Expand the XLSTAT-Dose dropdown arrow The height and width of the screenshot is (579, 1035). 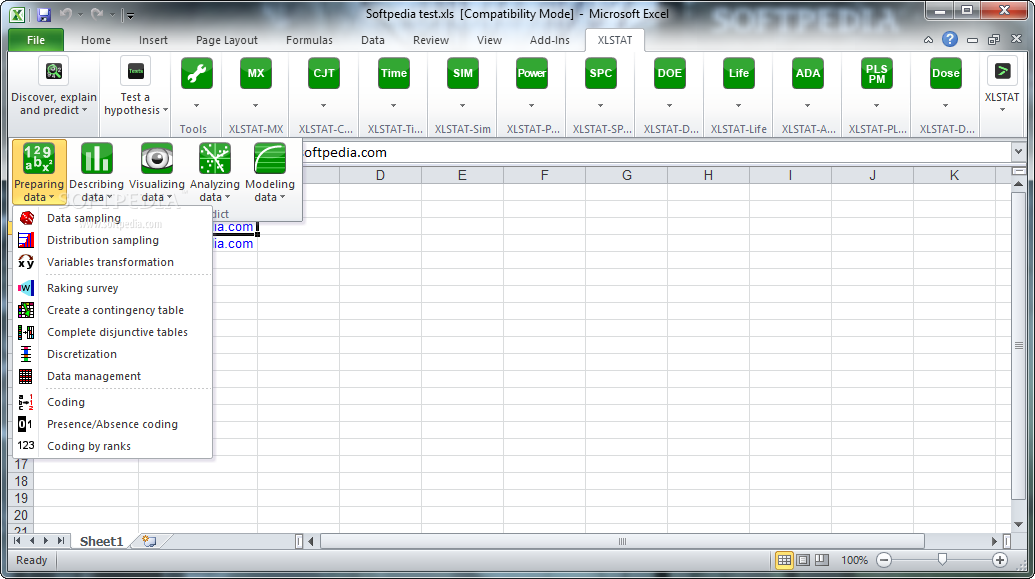coord(945,106)
